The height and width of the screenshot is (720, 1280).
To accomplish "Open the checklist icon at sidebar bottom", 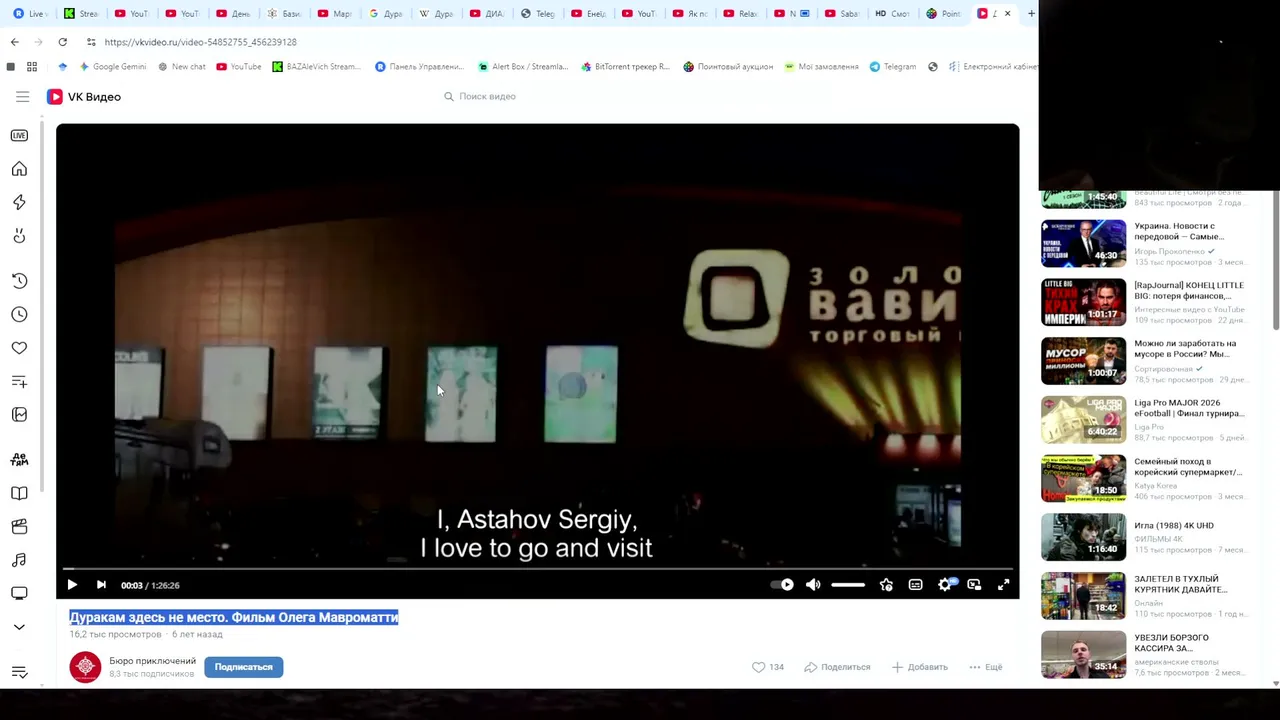I will 19,672.
